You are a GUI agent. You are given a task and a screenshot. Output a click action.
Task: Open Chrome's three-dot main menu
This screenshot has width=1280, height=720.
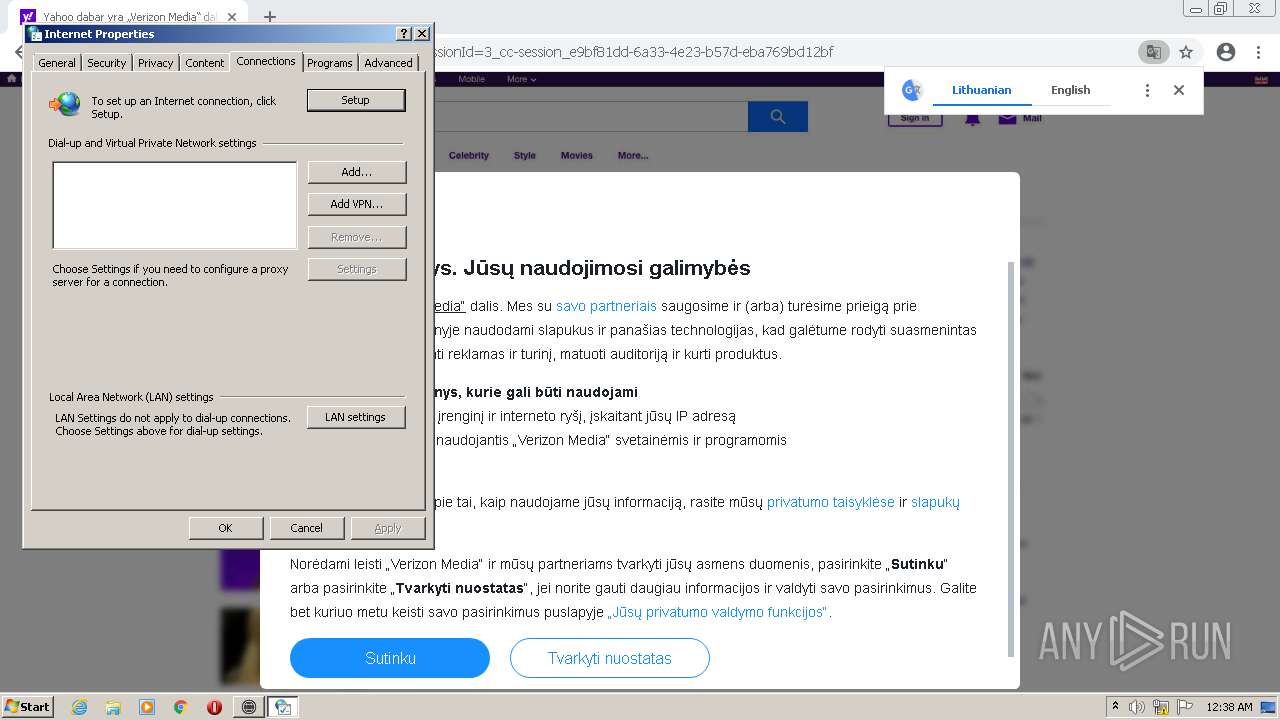pos(1258,52)
